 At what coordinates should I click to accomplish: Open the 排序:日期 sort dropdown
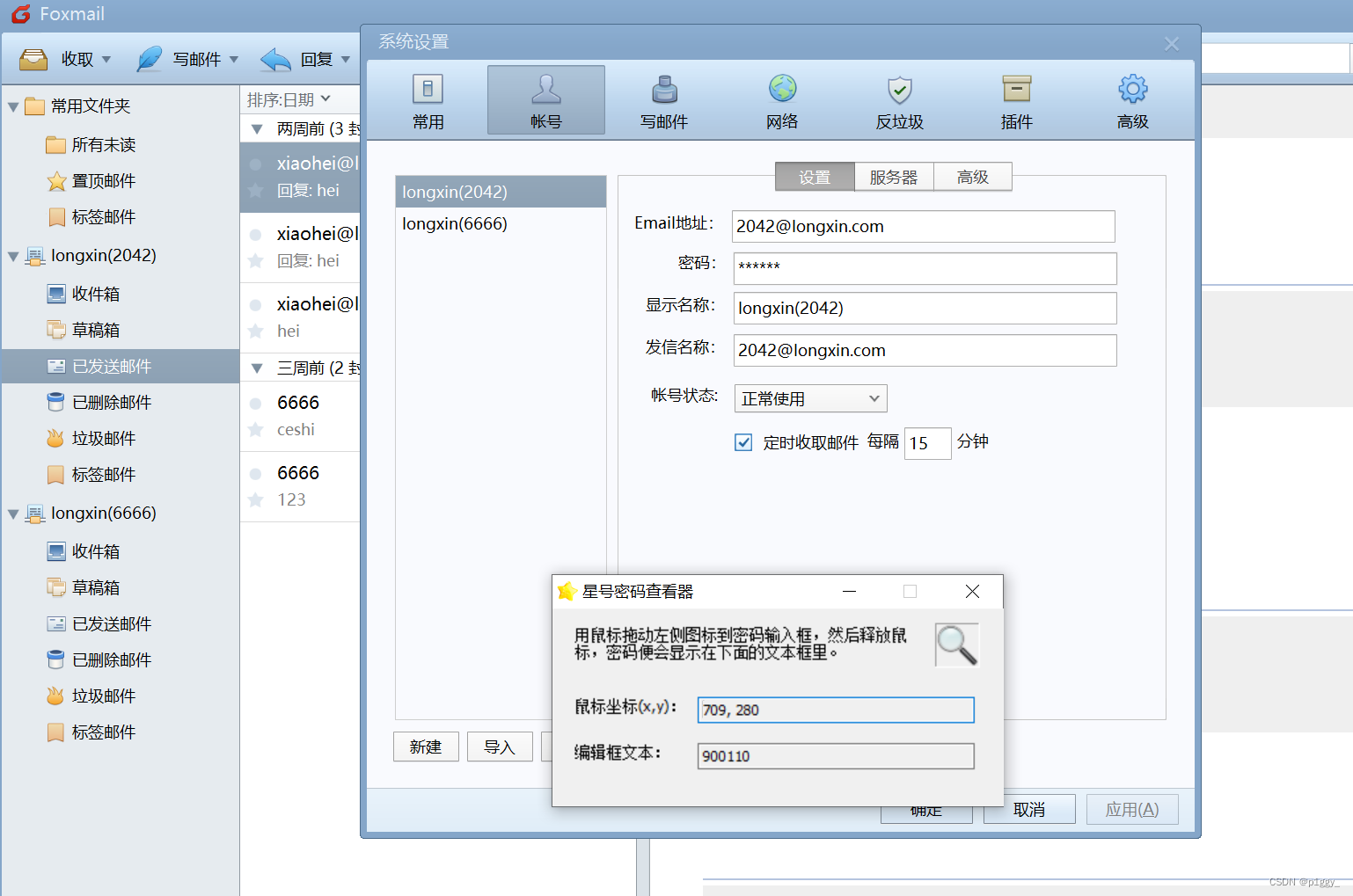click(x=289, y=99)
